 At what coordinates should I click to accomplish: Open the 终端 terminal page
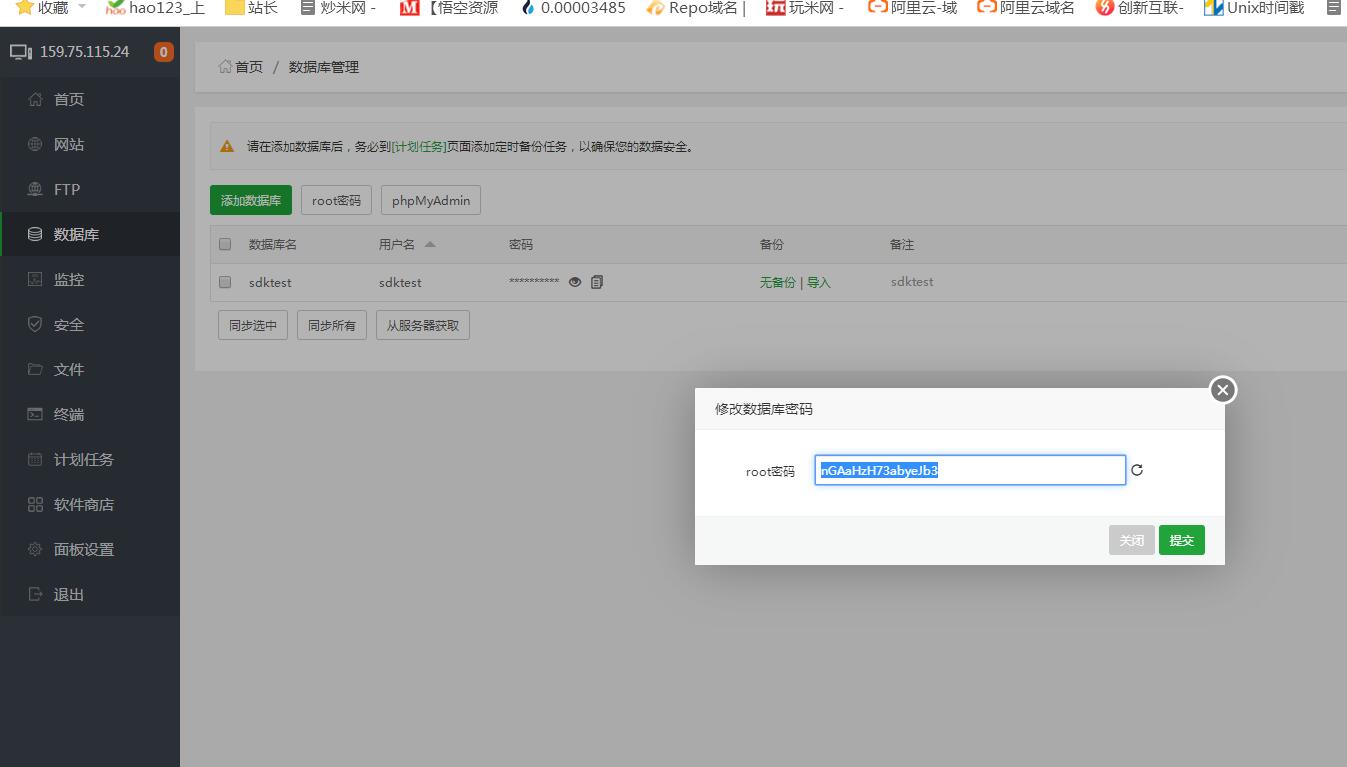tap(69, 415)
